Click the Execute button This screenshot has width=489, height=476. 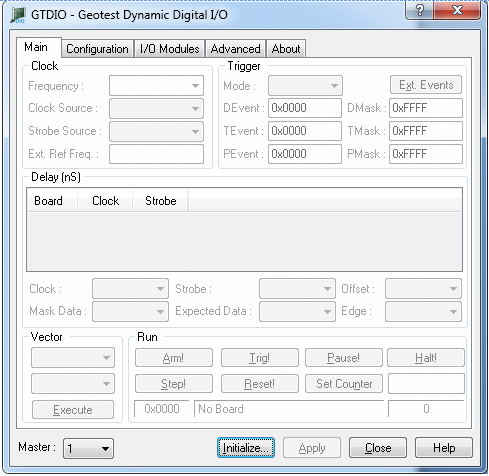click(73, 409)
